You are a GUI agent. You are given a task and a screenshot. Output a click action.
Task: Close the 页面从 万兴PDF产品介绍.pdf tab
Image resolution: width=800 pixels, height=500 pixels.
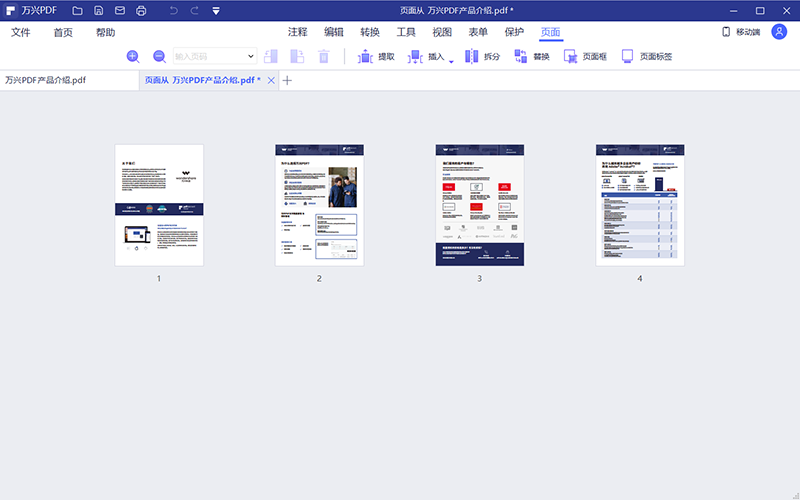point(271,80)
